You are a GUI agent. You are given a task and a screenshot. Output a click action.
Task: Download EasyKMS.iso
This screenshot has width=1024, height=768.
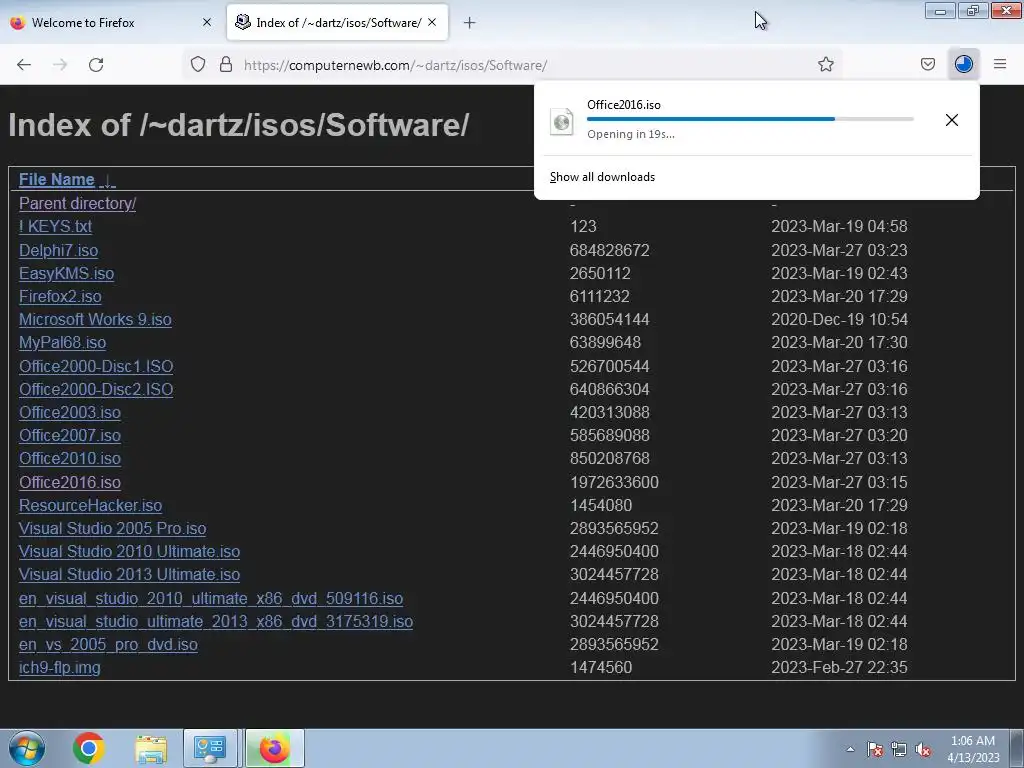[67, 274]
